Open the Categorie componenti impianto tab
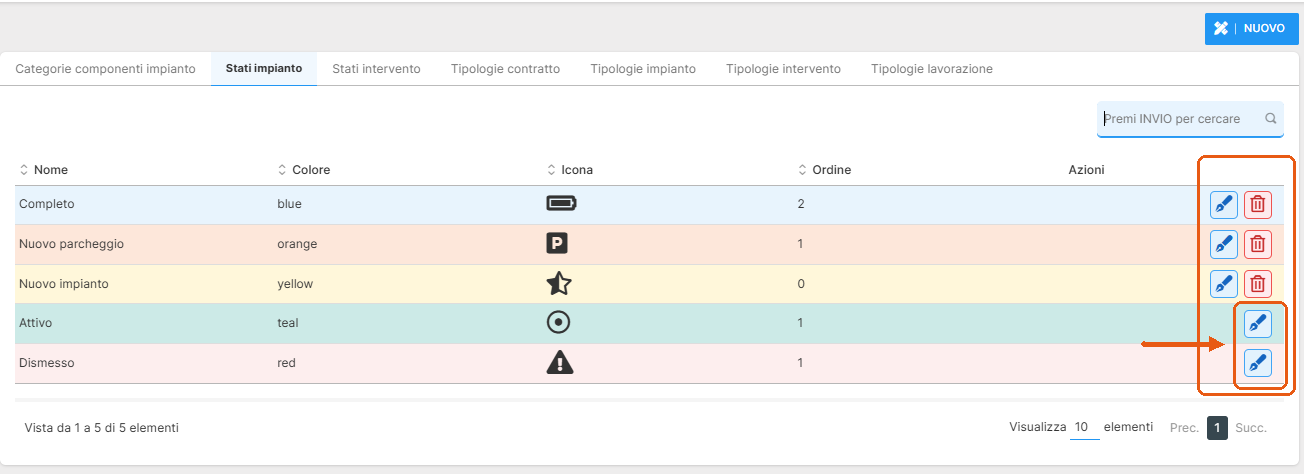1304x474 pixels. point(106,69)
